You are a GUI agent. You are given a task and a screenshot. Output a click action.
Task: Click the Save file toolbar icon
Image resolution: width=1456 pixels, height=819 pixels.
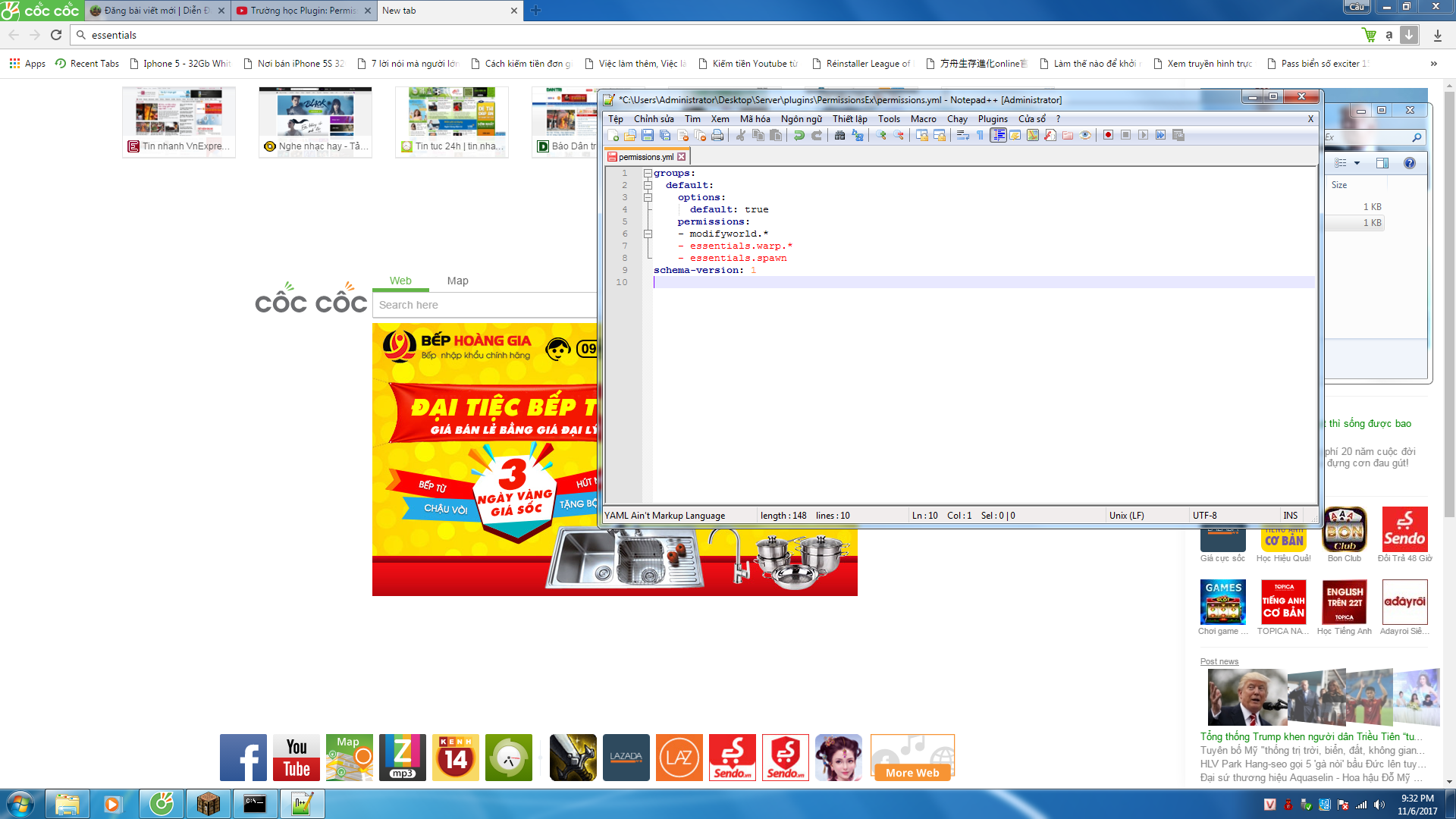coord(648,136)
